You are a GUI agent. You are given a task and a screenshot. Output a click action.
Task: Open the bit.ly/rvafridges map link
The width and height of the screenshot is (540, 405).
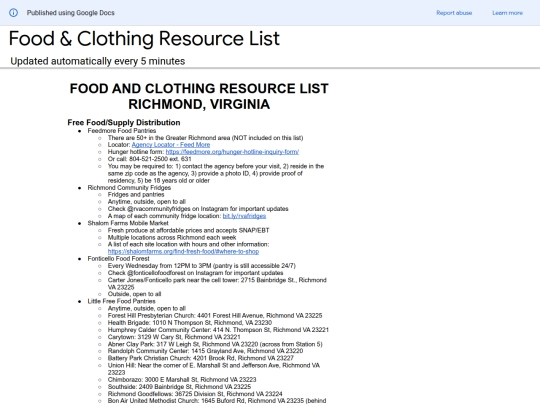tap(244, 216)
